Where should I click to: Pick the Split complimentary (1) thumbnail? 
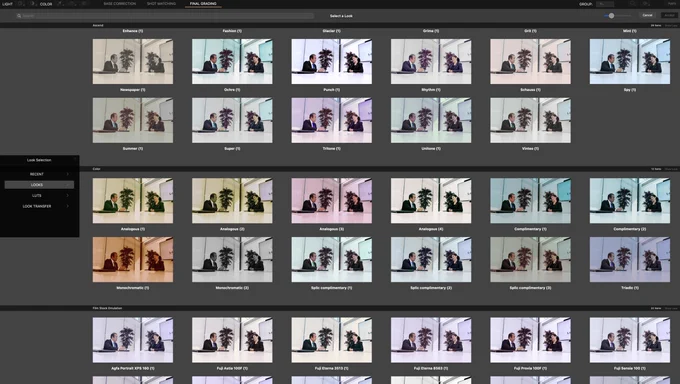pos(331,259)
